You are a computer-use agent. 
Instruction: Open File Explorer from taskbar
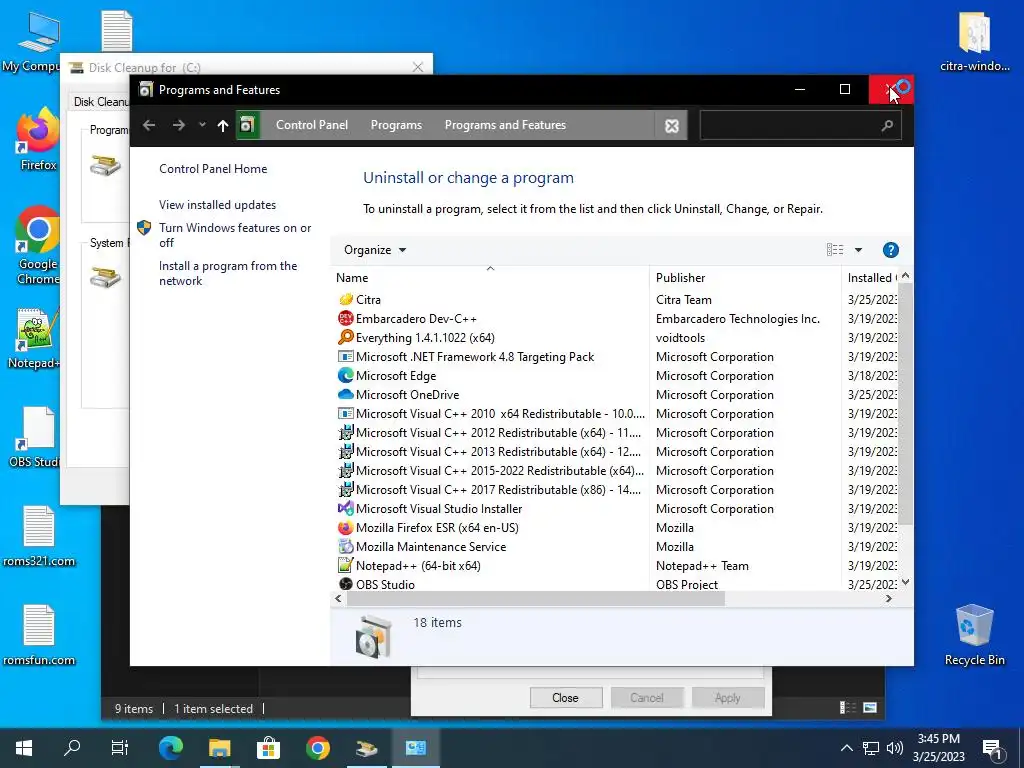tap(219, 748)
